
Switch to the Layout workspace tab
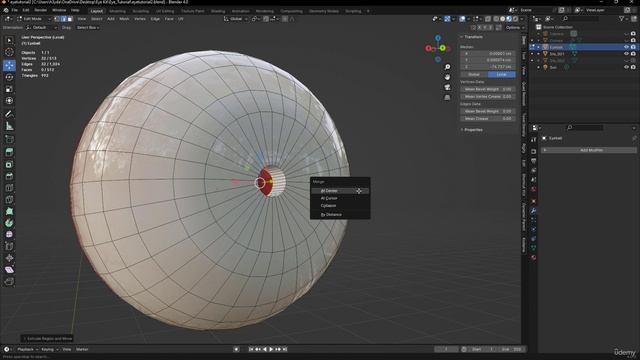point(97,11)
